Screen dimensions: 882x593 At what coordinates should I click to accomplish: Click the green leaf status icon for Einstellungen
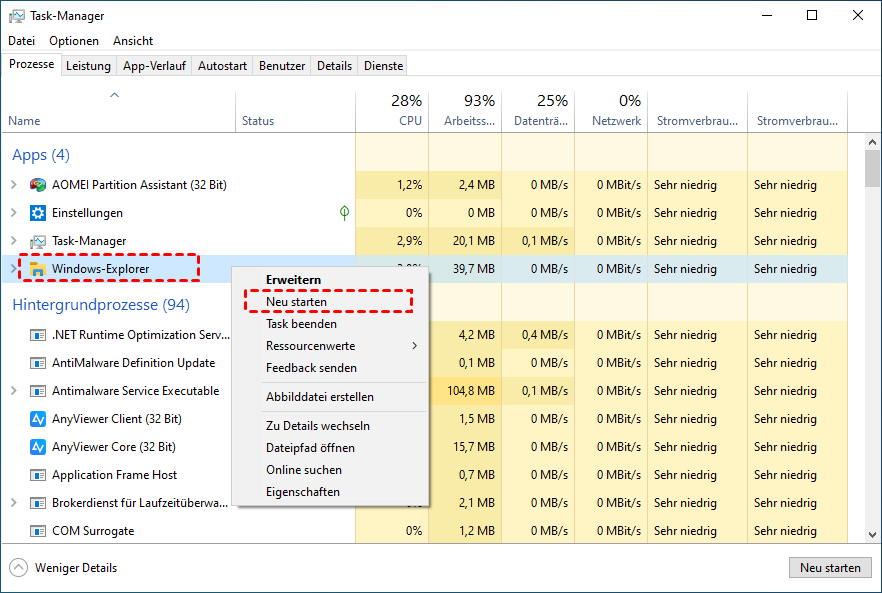click(x=344, y=213)
